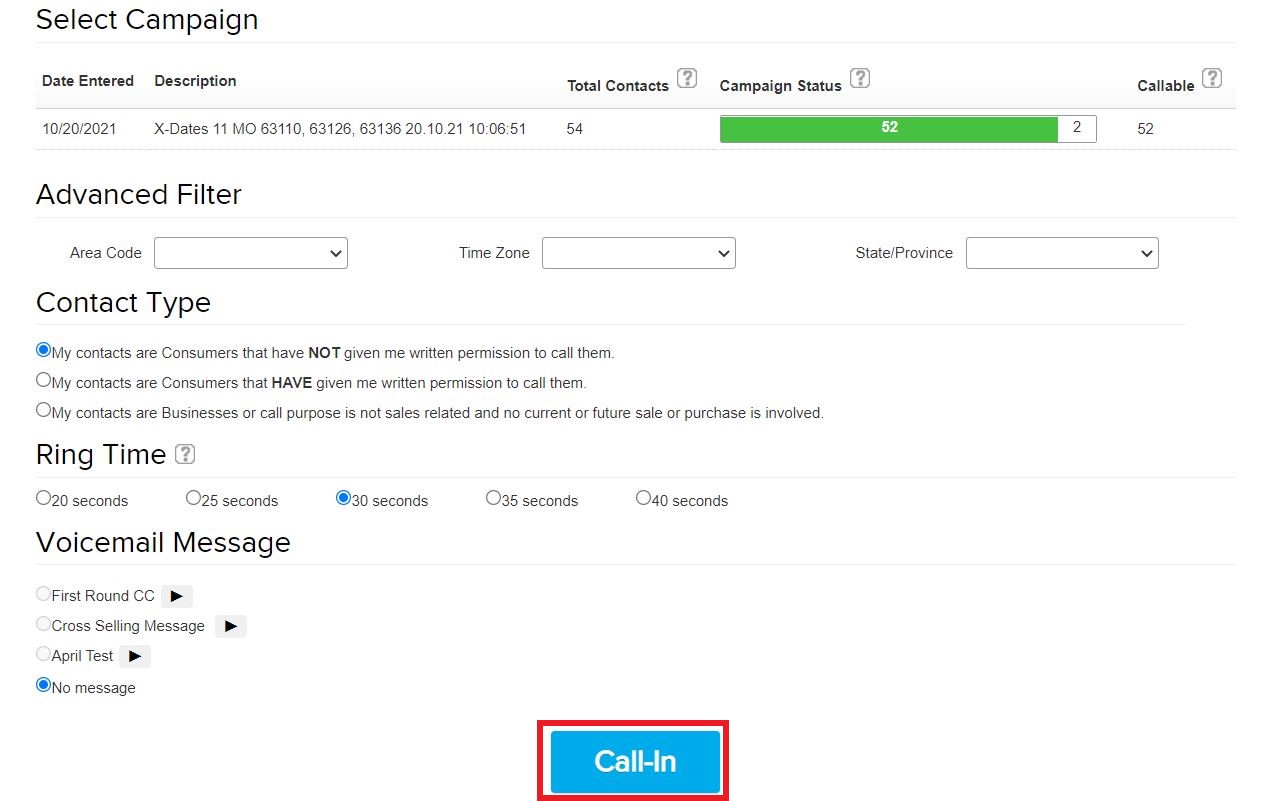Play the First Round CC voicemail
Screen dimensions: 1263x801
(x=177, y=596)
